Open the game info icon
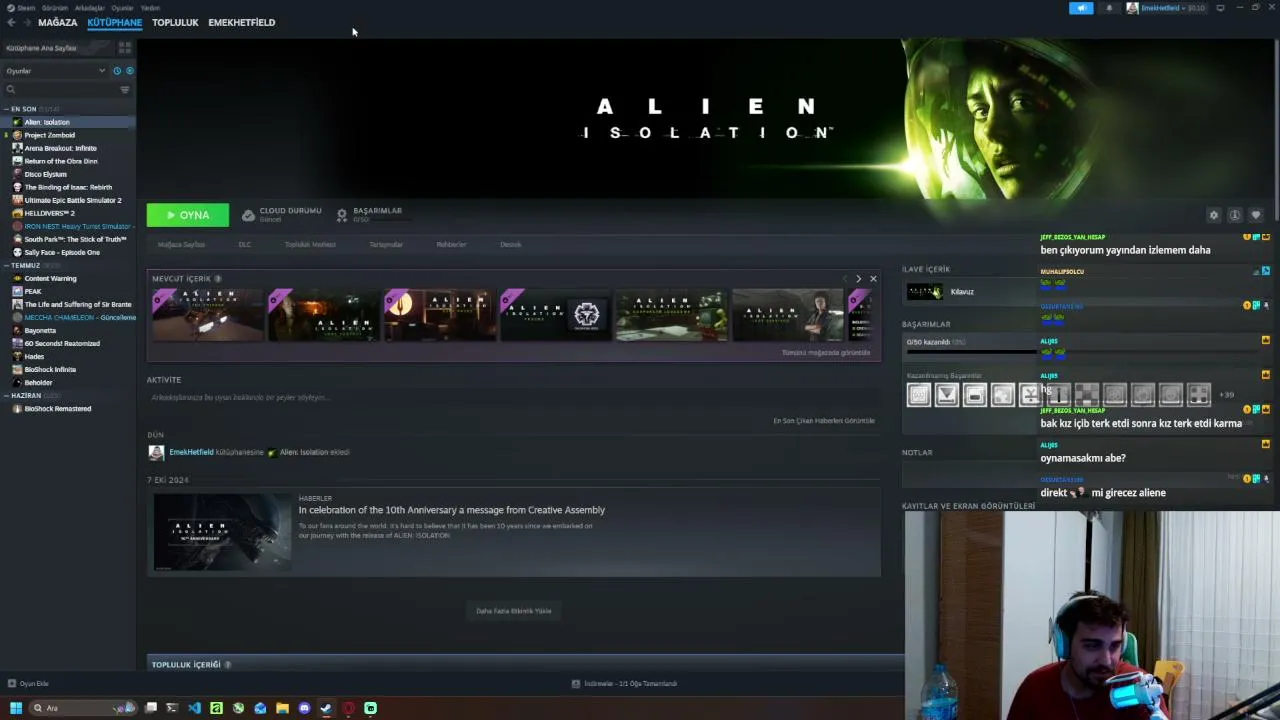 point(1235,215)
